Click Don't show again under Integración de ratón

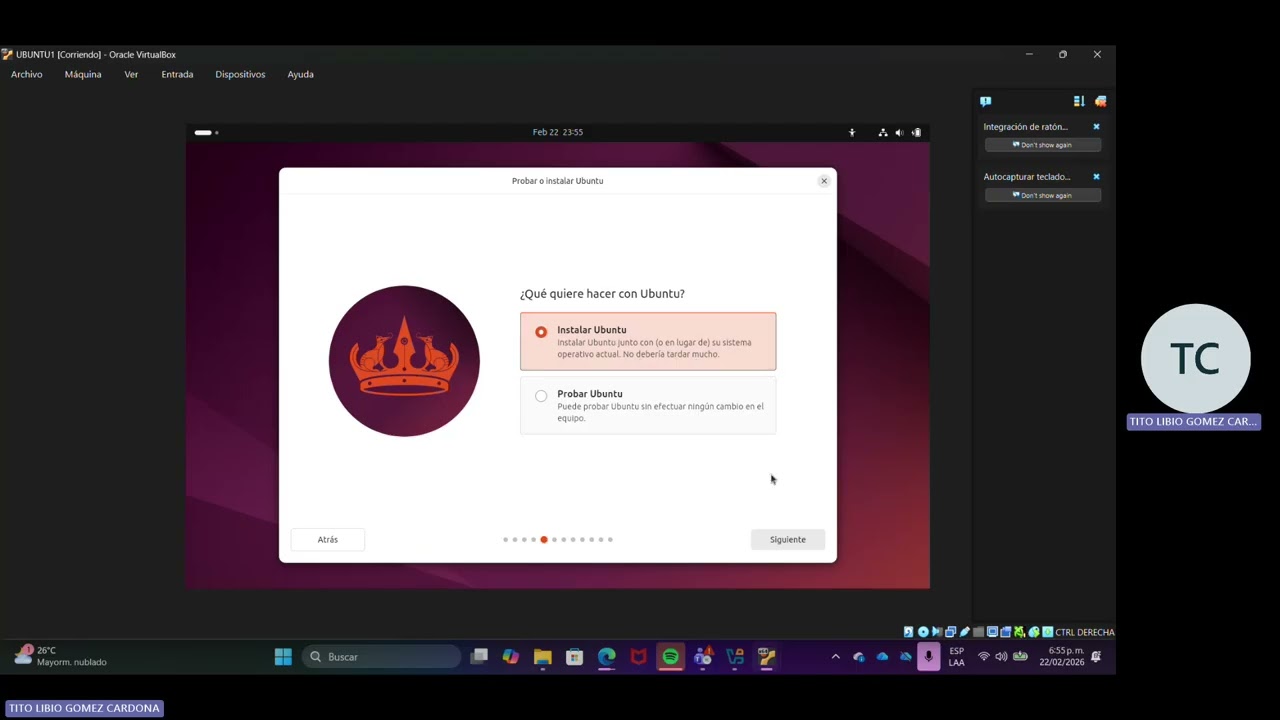[1043, 145]
